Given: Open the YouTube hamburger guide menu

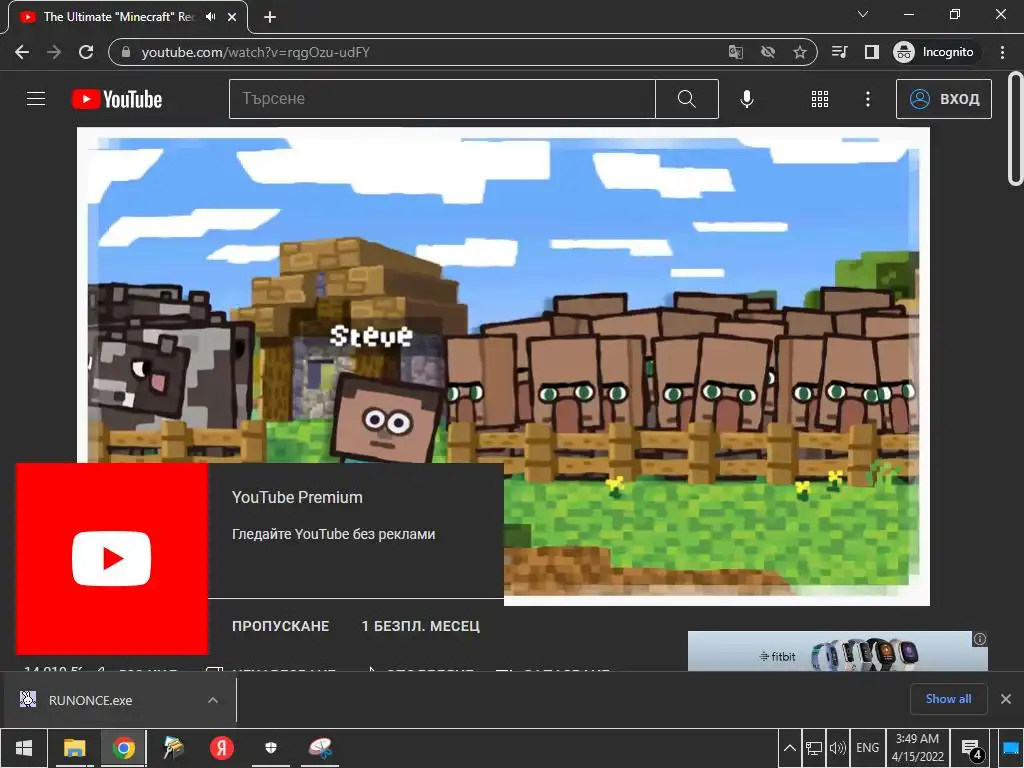Looking at the screenshot, I should coord(36,99).
